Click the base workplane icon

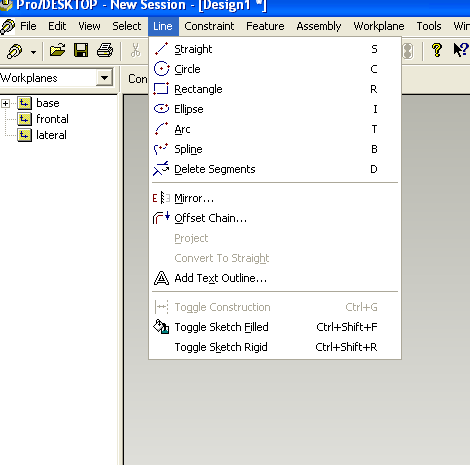click(25, 103)
